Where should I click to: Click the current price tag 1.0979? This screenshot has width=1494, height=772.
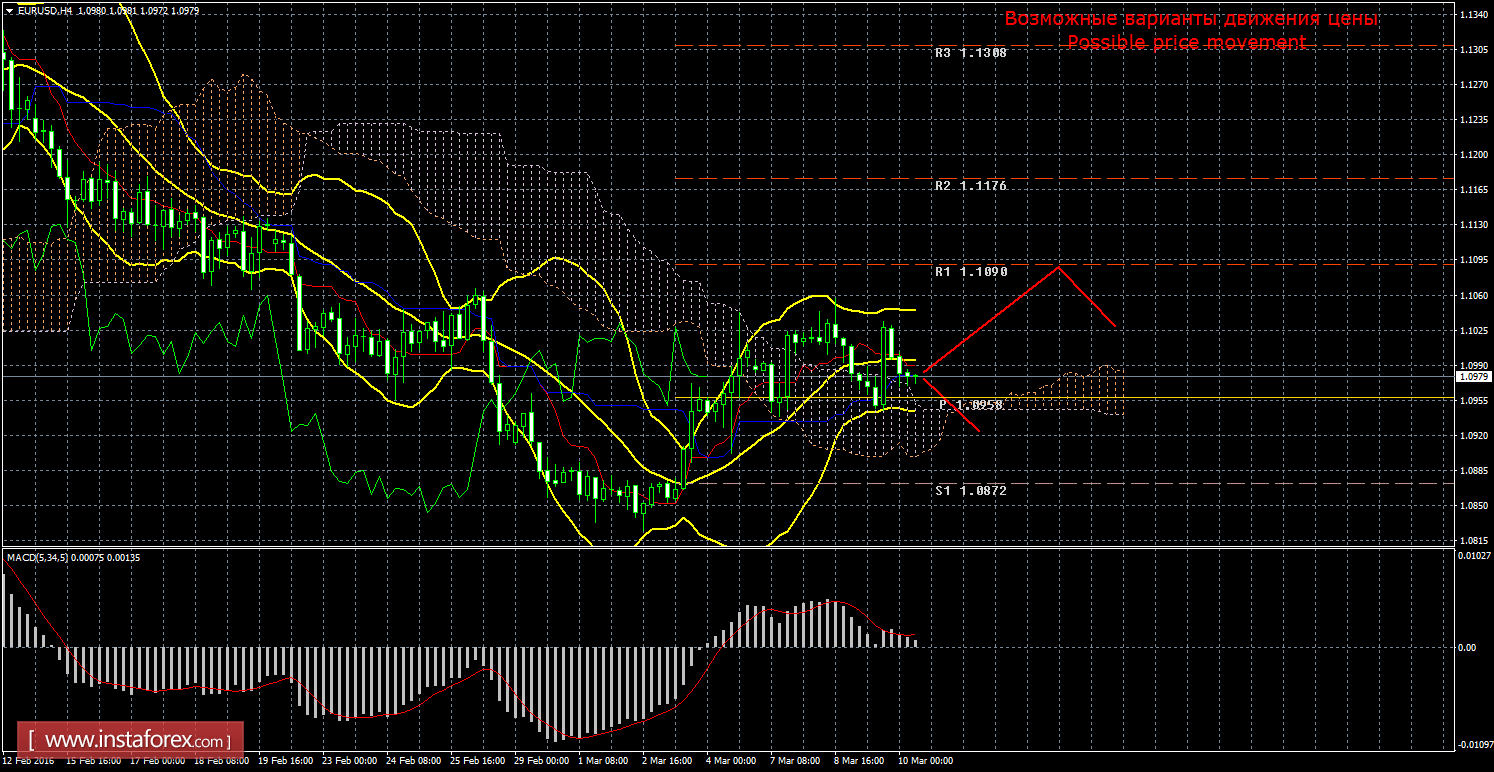point(1474,377)
